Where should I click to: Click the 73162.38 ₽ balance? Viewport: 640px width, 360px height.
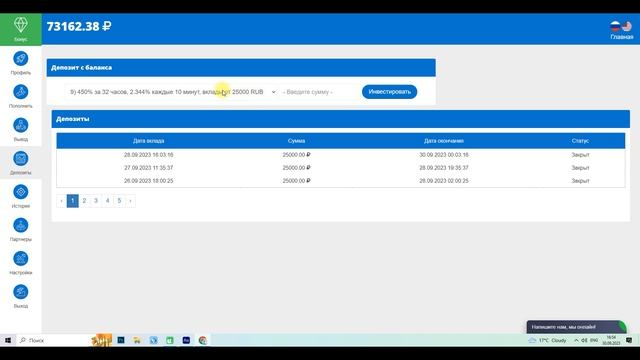(x=79, y=27)
